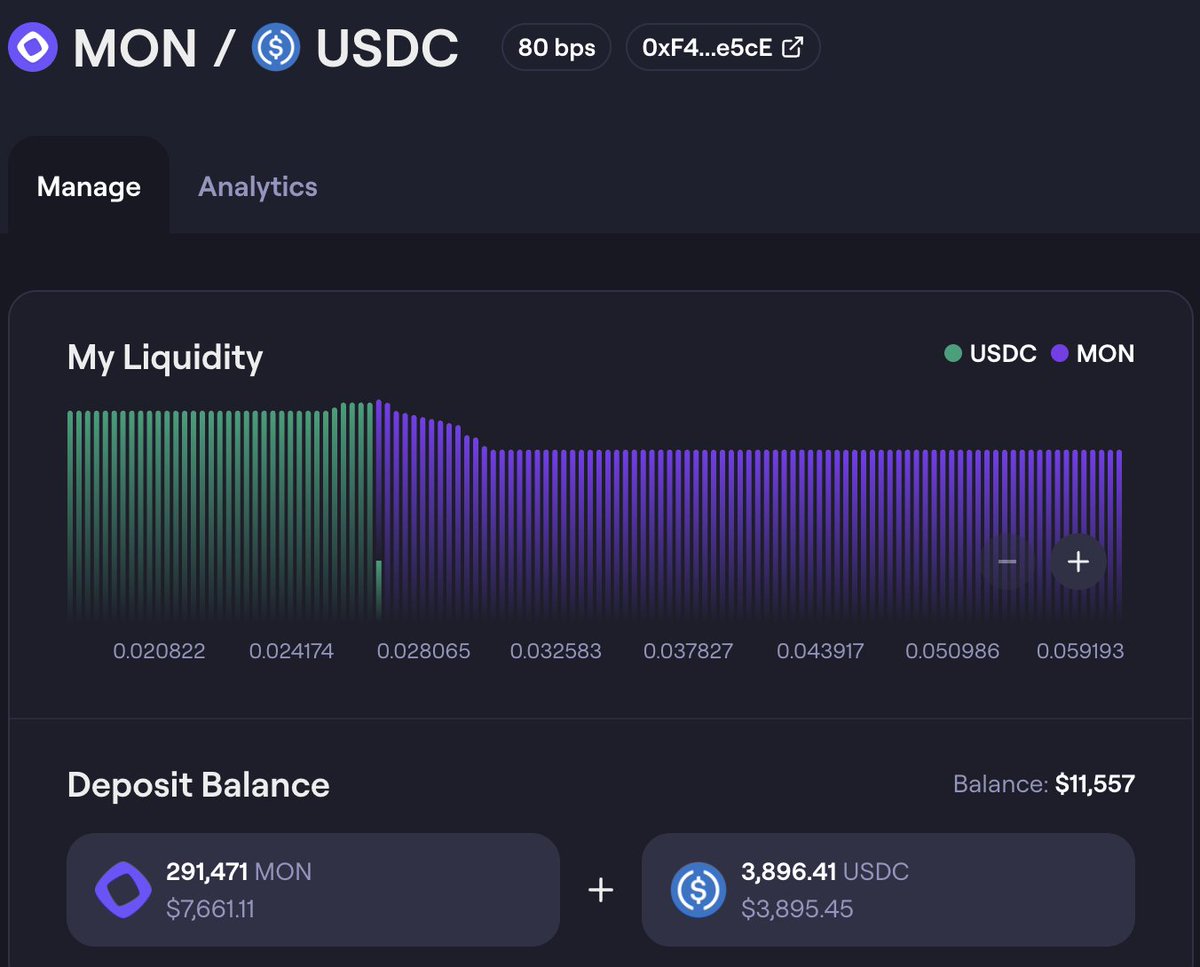1200x967 pixels.
Task: Click the USDC green legend dot
Action: [953, 353]
